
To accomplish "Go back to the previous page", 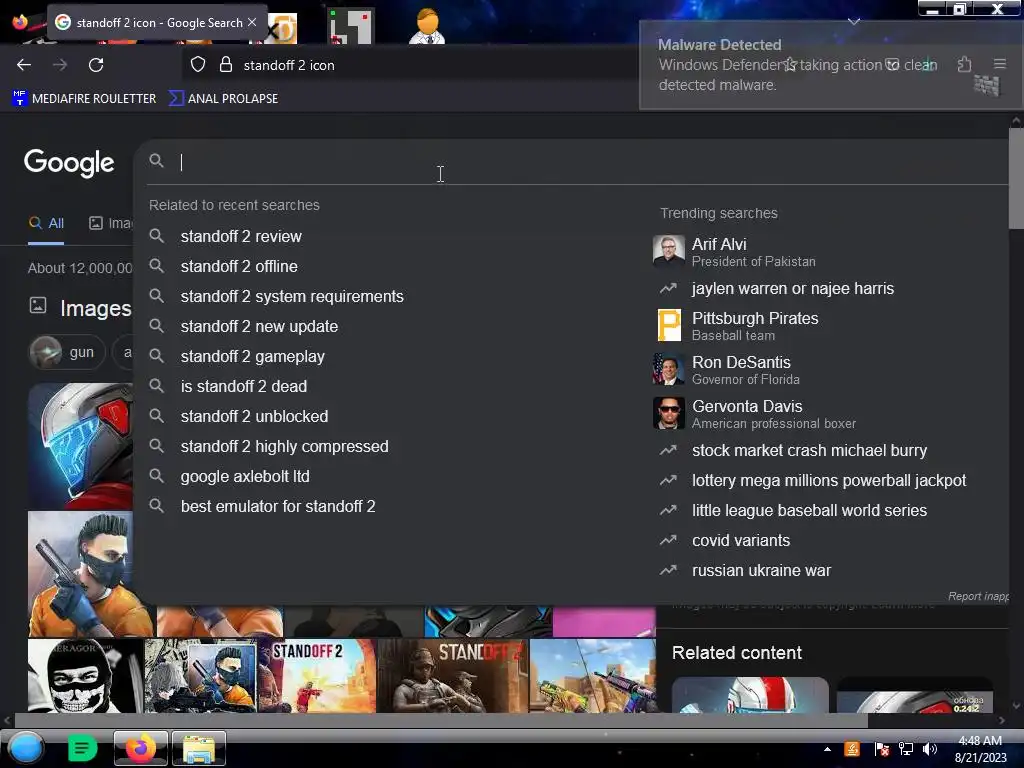I will [24, 65].
